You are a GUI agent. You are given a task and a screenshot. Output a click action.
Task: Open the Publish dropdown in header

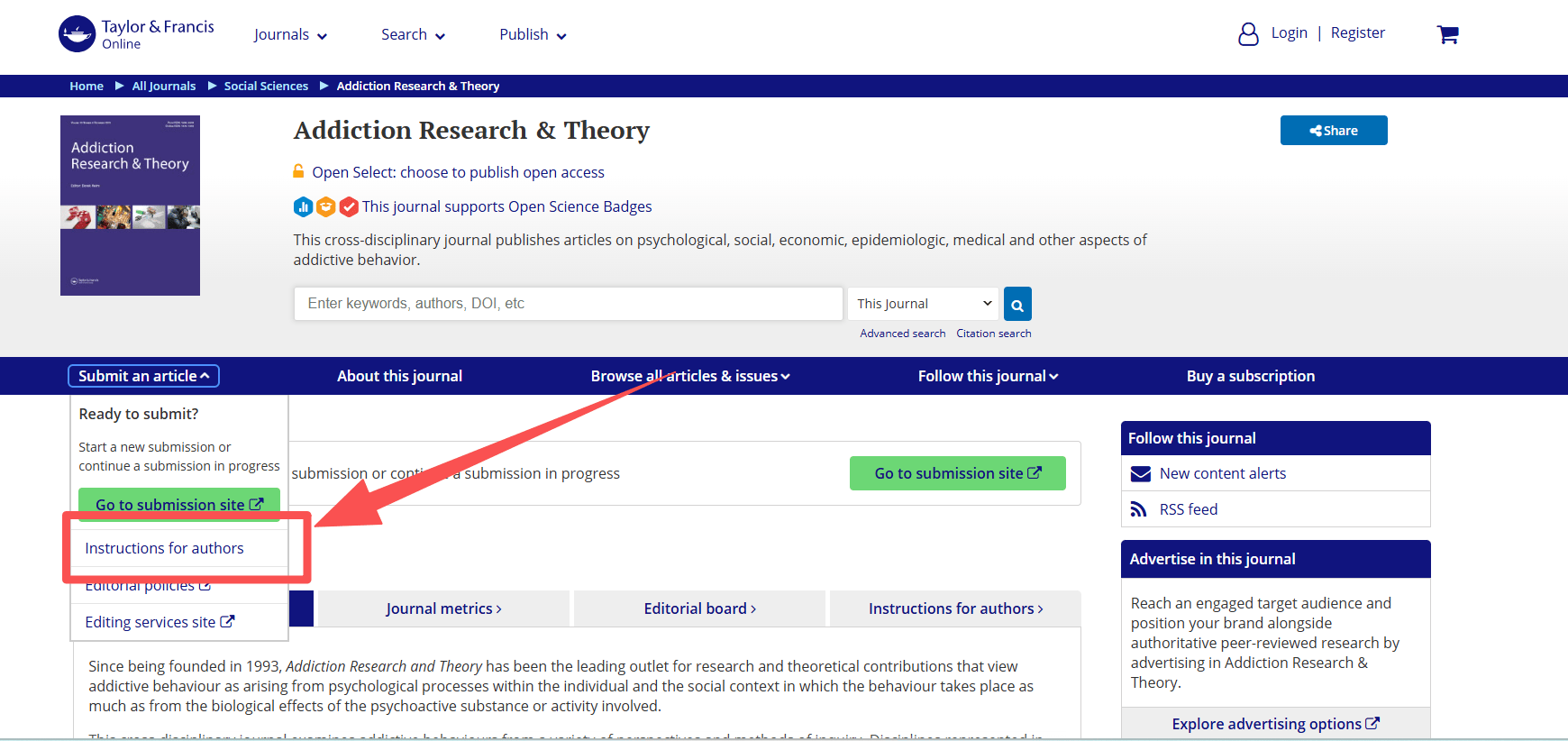(x=533, y=35)
